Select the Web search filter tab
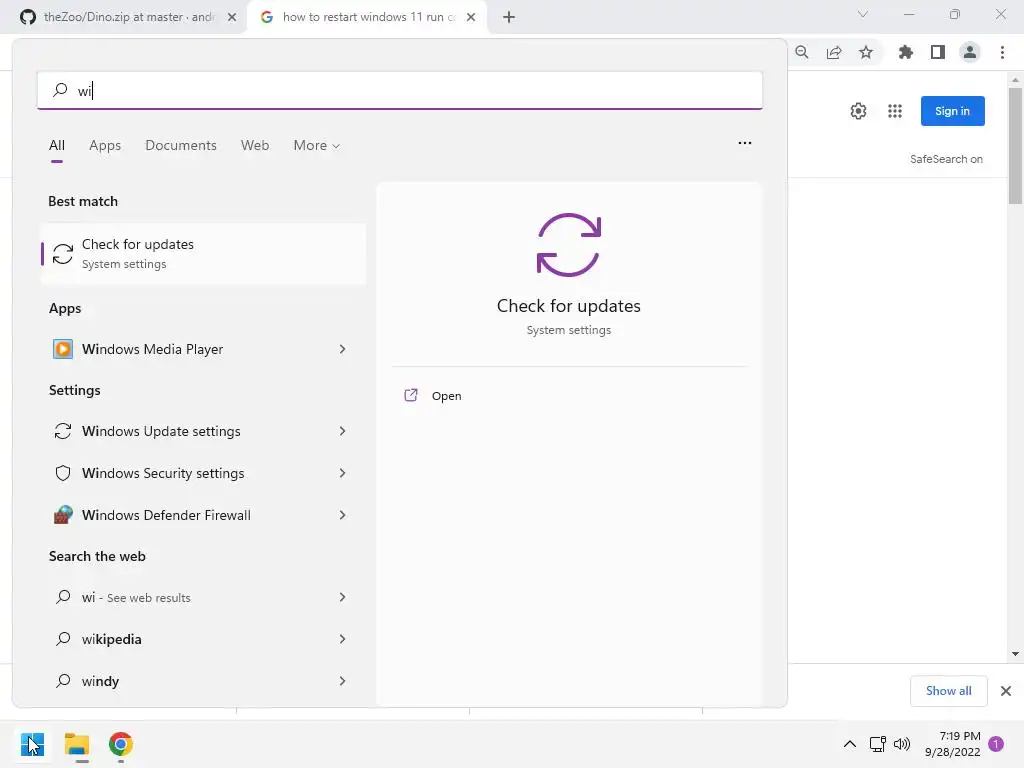Image resolution: width=1024 pixels, height=768 pixels. click(x=255, y=145)
